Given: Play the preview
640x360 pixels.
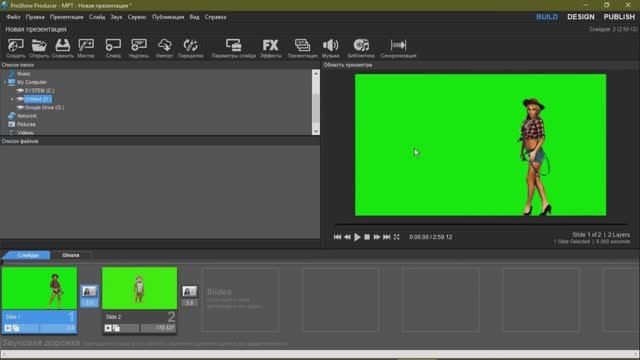Looking at the screenshot, I should pos(357,237).
